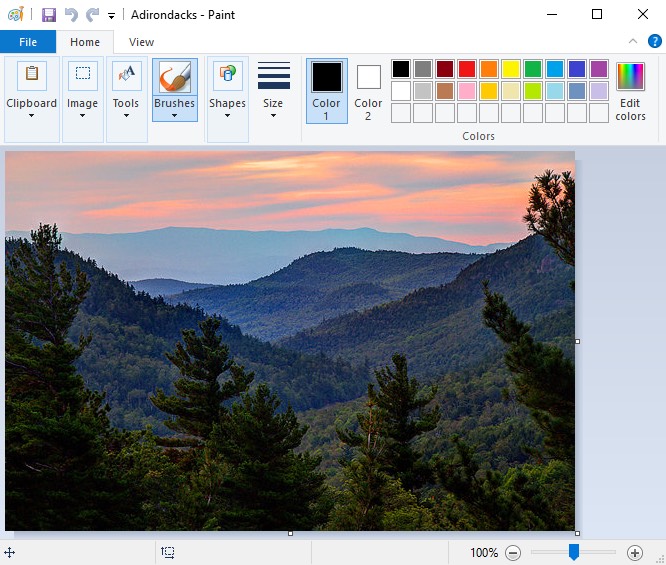The image size is (666, 565).
Task: Click the zoom out minus button
Action: point(513,552)
